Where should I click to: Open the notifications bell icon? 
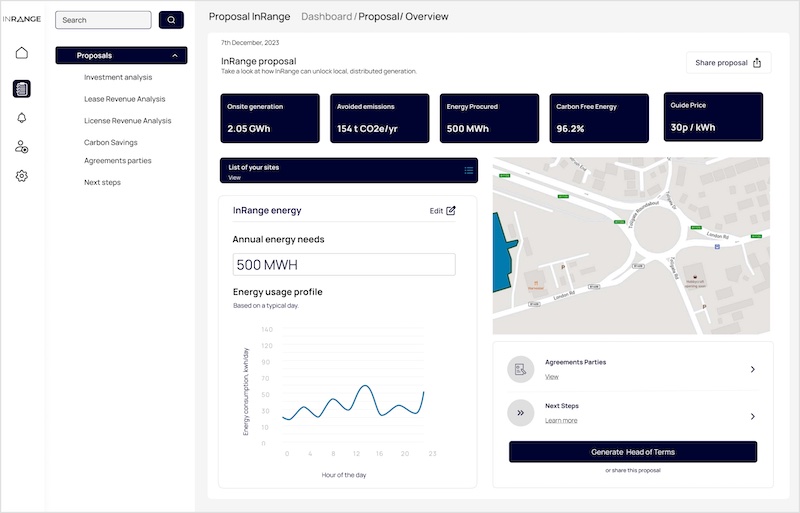[21, 118]
